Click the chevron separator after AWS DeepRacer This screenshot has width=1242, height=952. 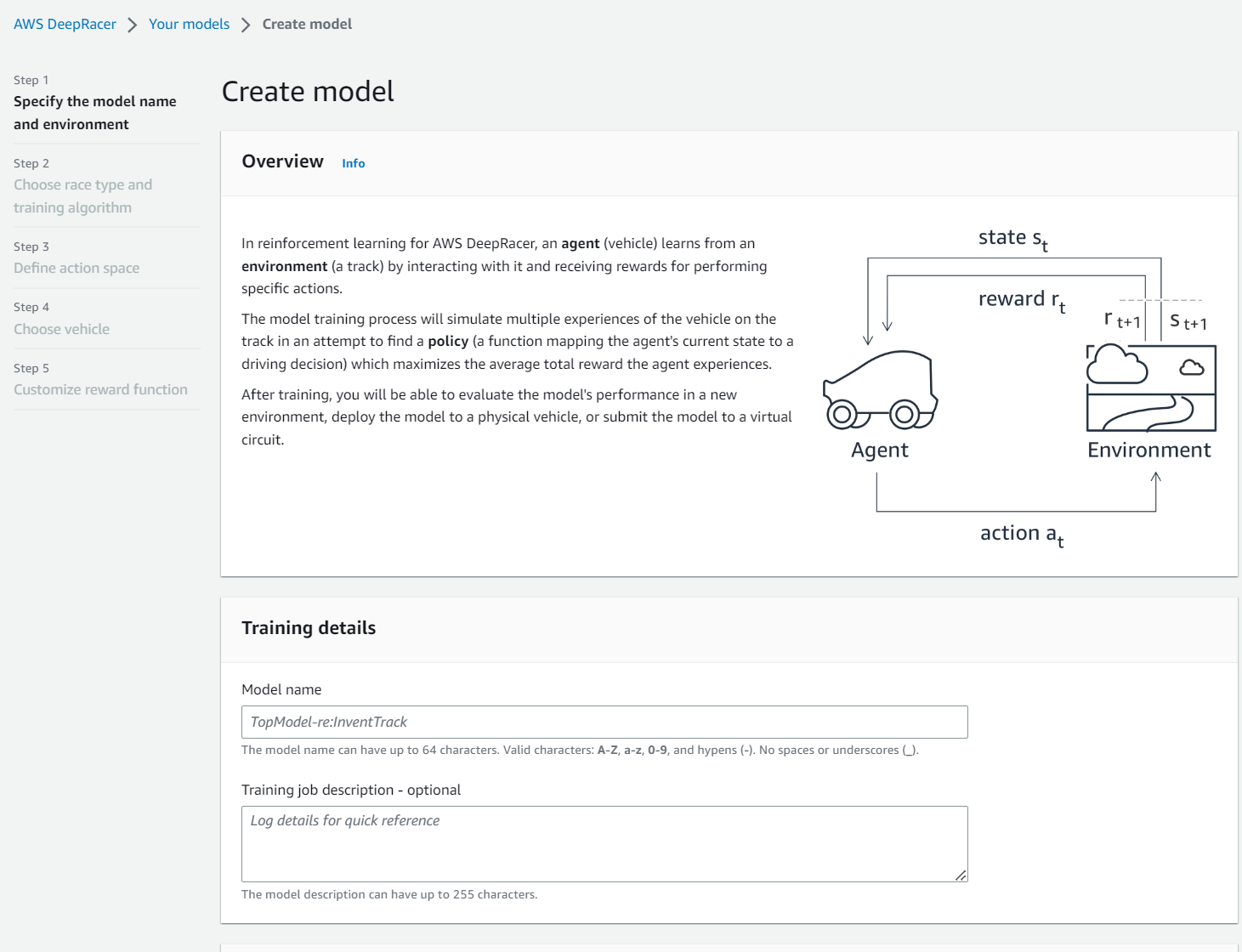tap(133, 25)
